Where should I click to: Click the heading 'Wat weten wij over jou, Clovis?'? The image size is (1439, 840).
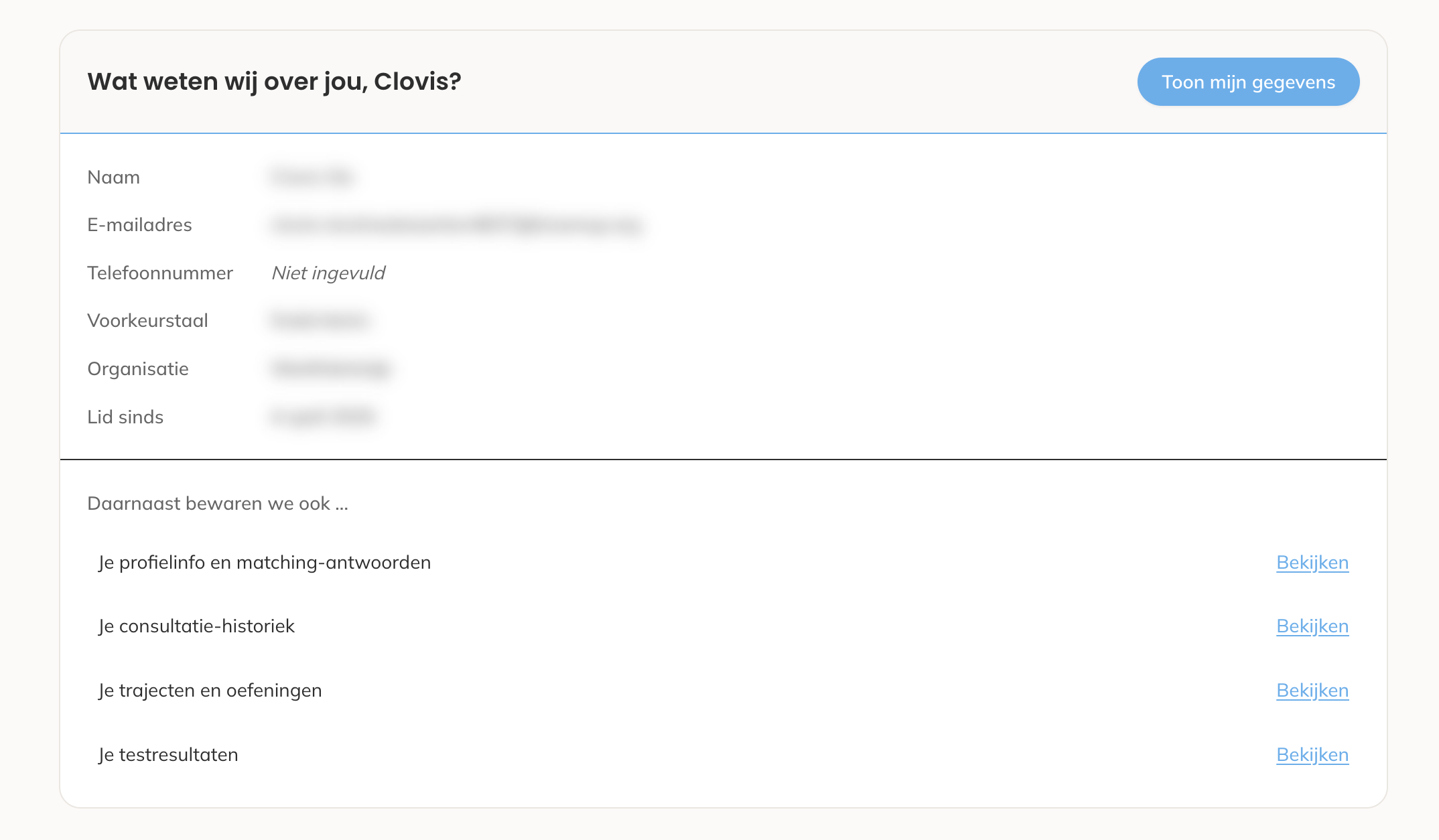(x=274, y=82)
